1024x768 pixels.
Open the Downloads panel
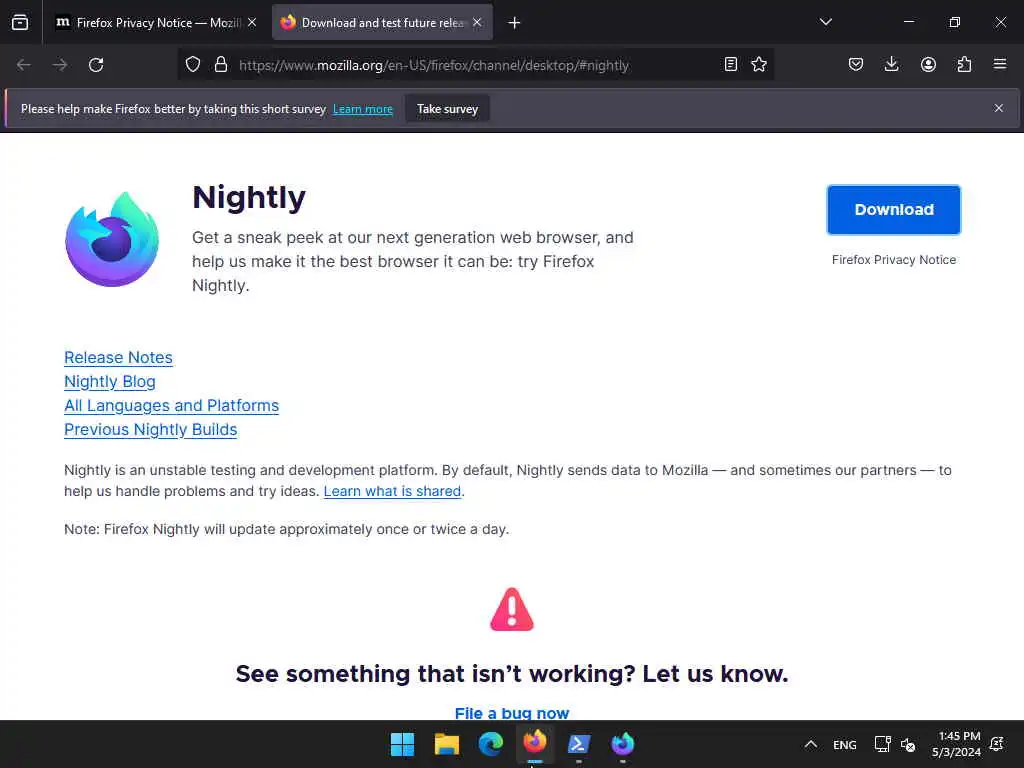891,64
